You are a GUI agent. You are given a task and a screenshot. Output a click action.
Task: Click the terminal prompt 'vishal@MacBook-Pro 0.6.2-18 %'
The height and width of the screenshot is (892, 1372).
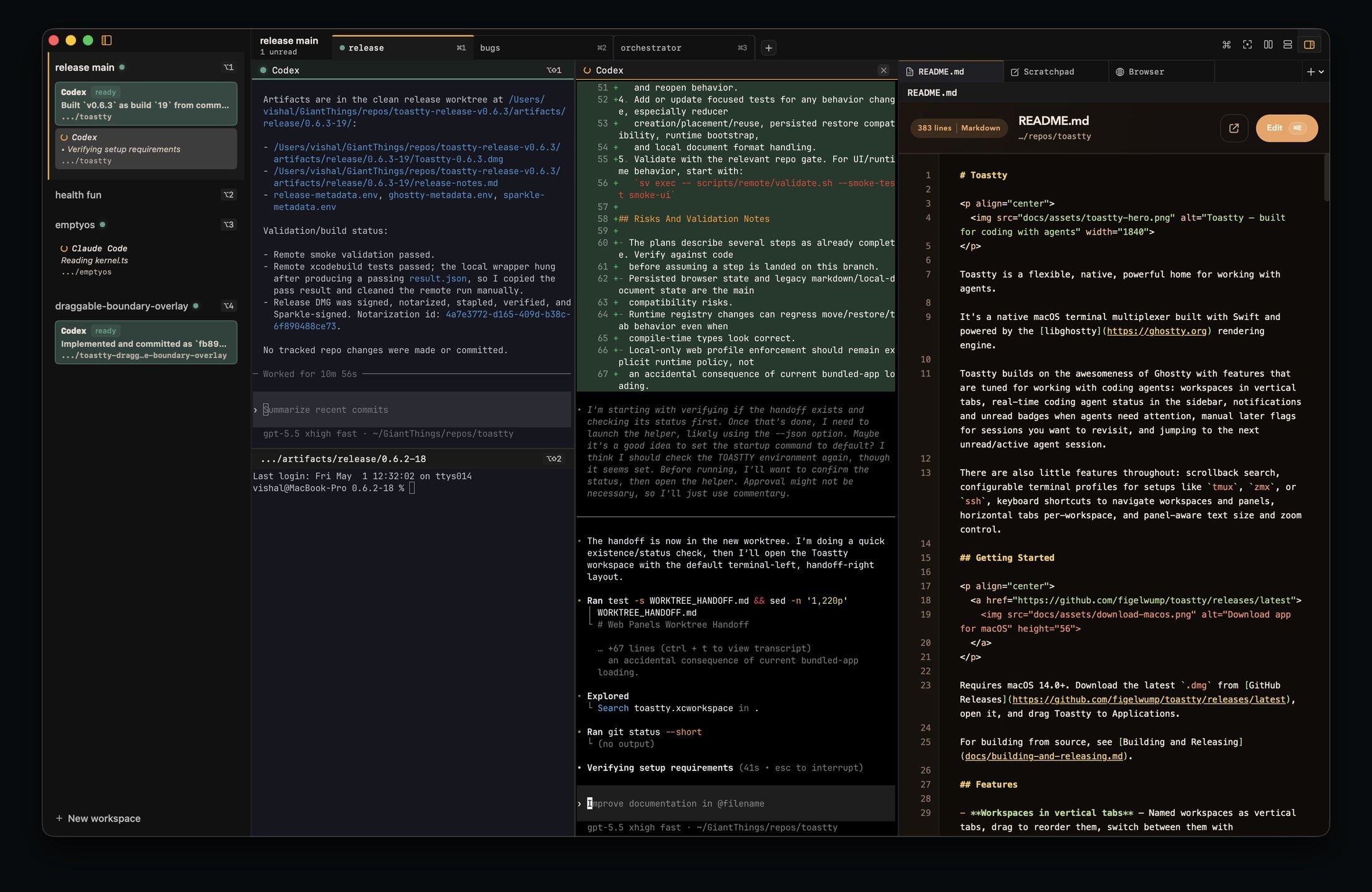328,488
